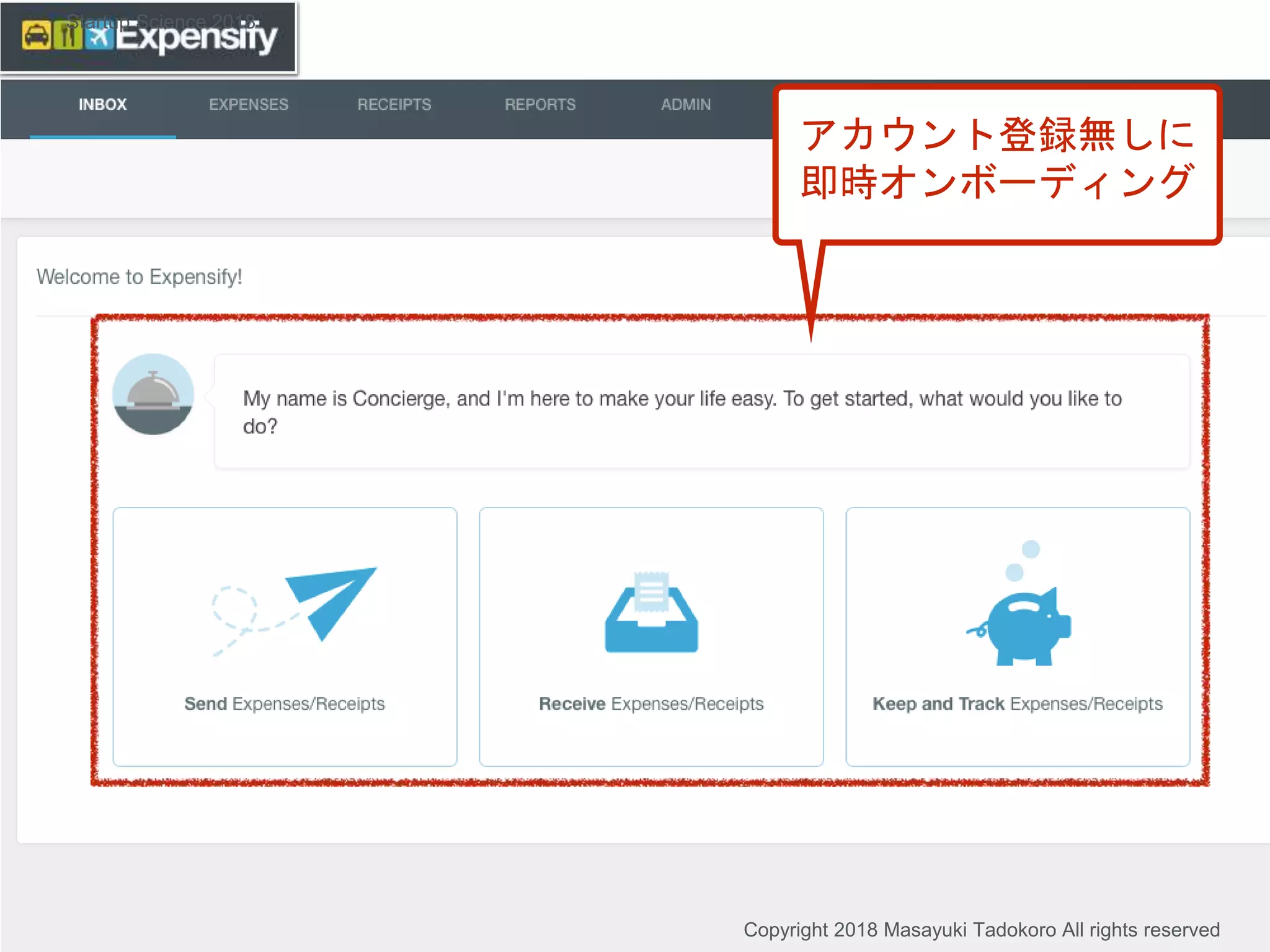Select the ADMIN tab

(x=686, y=105)
